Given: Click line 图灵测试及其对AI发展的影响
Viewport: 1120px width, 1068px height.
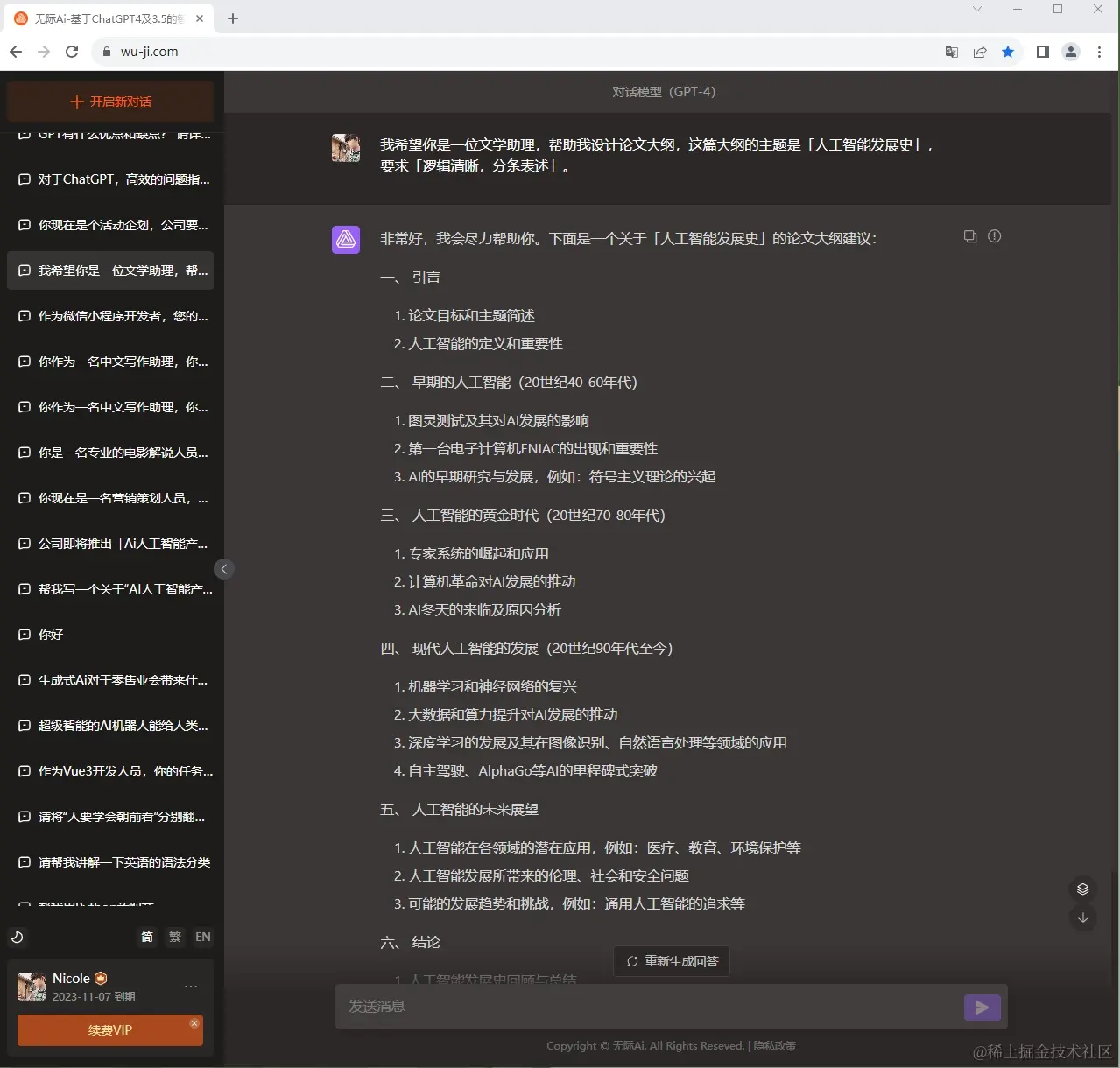Looking at the screenshot, I should tap(498, 421).
